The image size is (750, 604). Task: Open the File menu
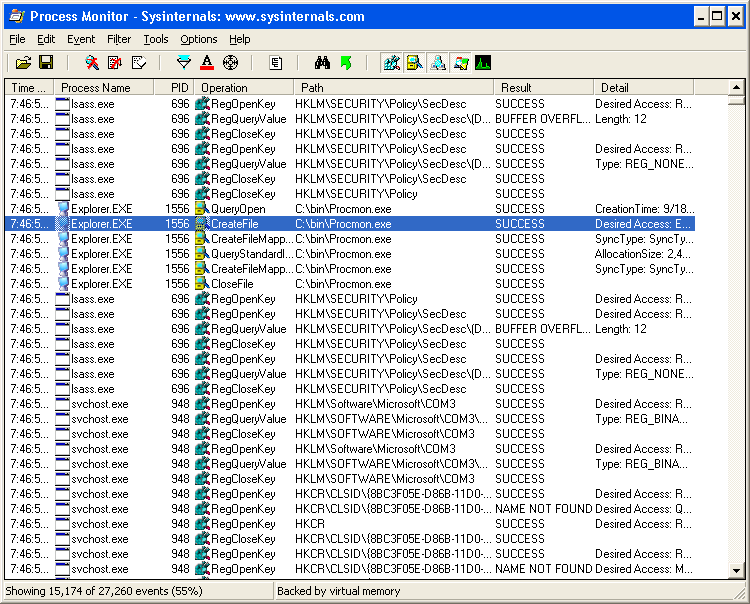17,39
